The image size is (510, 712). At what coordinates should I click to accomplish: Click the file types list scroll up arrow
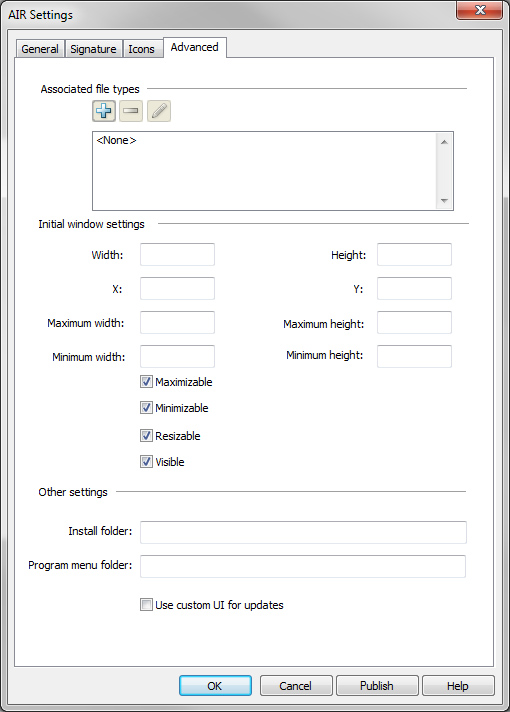(x=444, y=142)
